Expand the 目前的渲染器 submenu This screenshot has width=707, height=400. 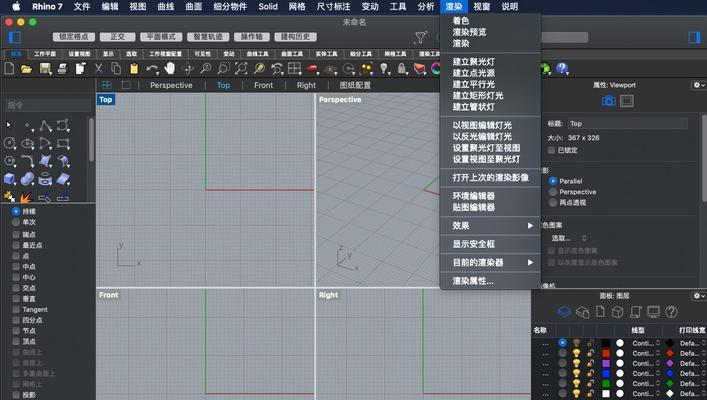coord(491,262)
